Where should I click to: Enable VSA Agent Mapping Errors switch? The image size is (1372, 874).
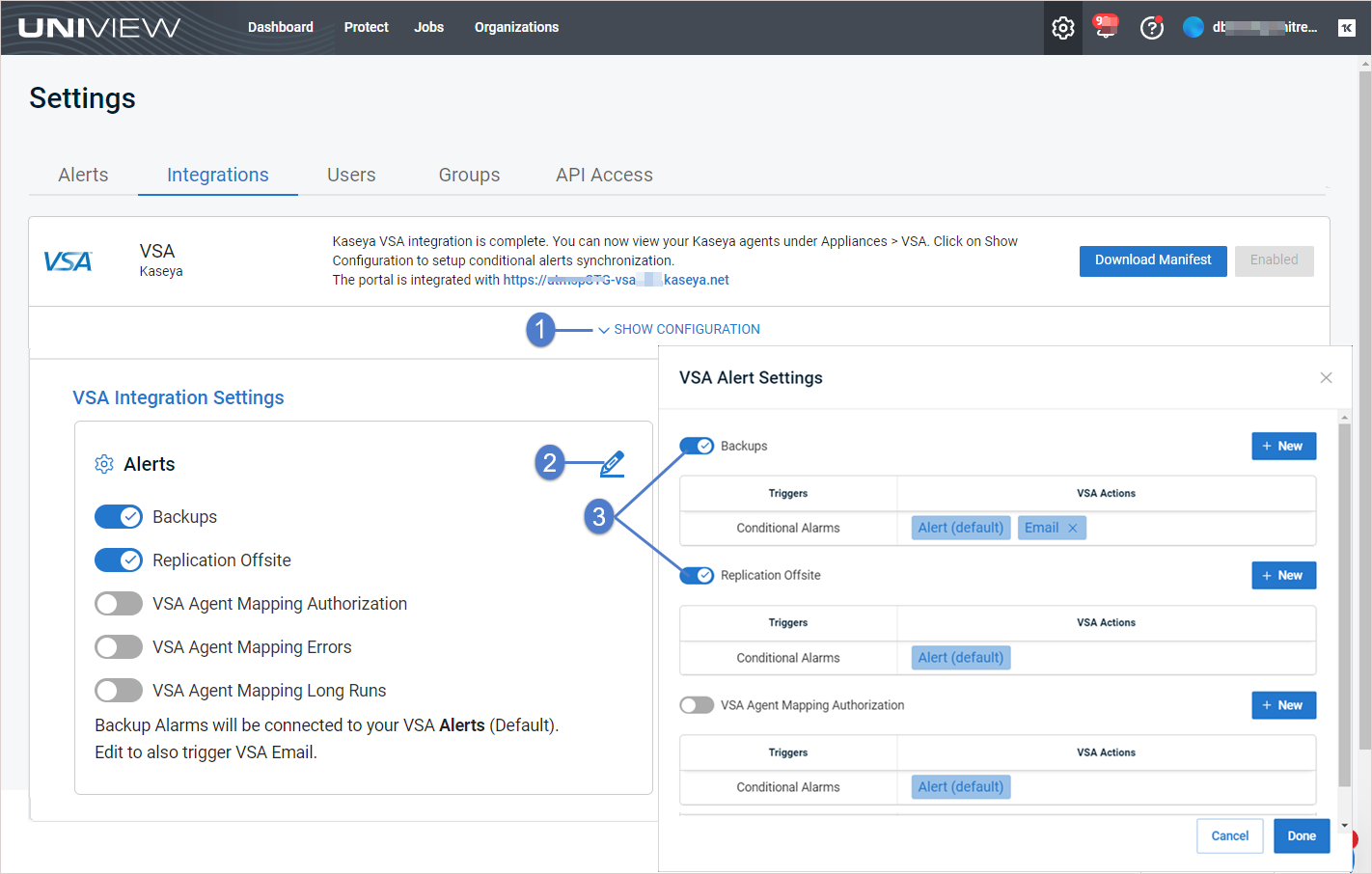[119, 647]
